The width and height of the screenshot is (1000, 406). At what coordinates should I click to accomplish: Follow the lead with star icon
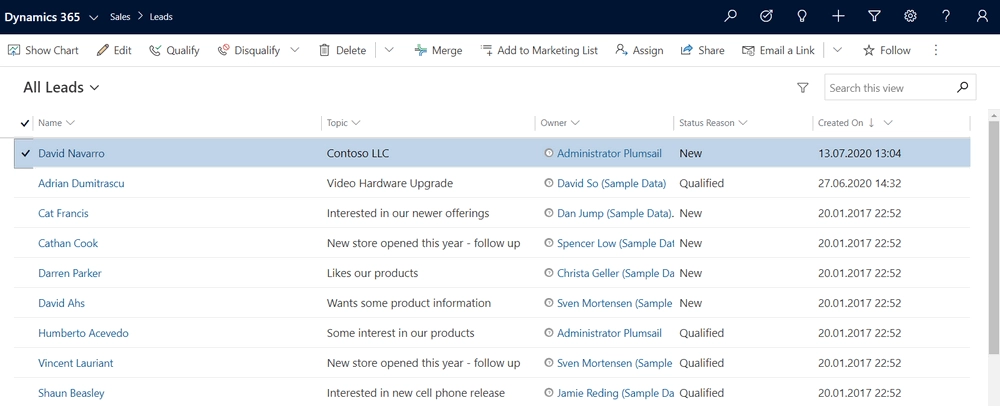pos(886,50)
